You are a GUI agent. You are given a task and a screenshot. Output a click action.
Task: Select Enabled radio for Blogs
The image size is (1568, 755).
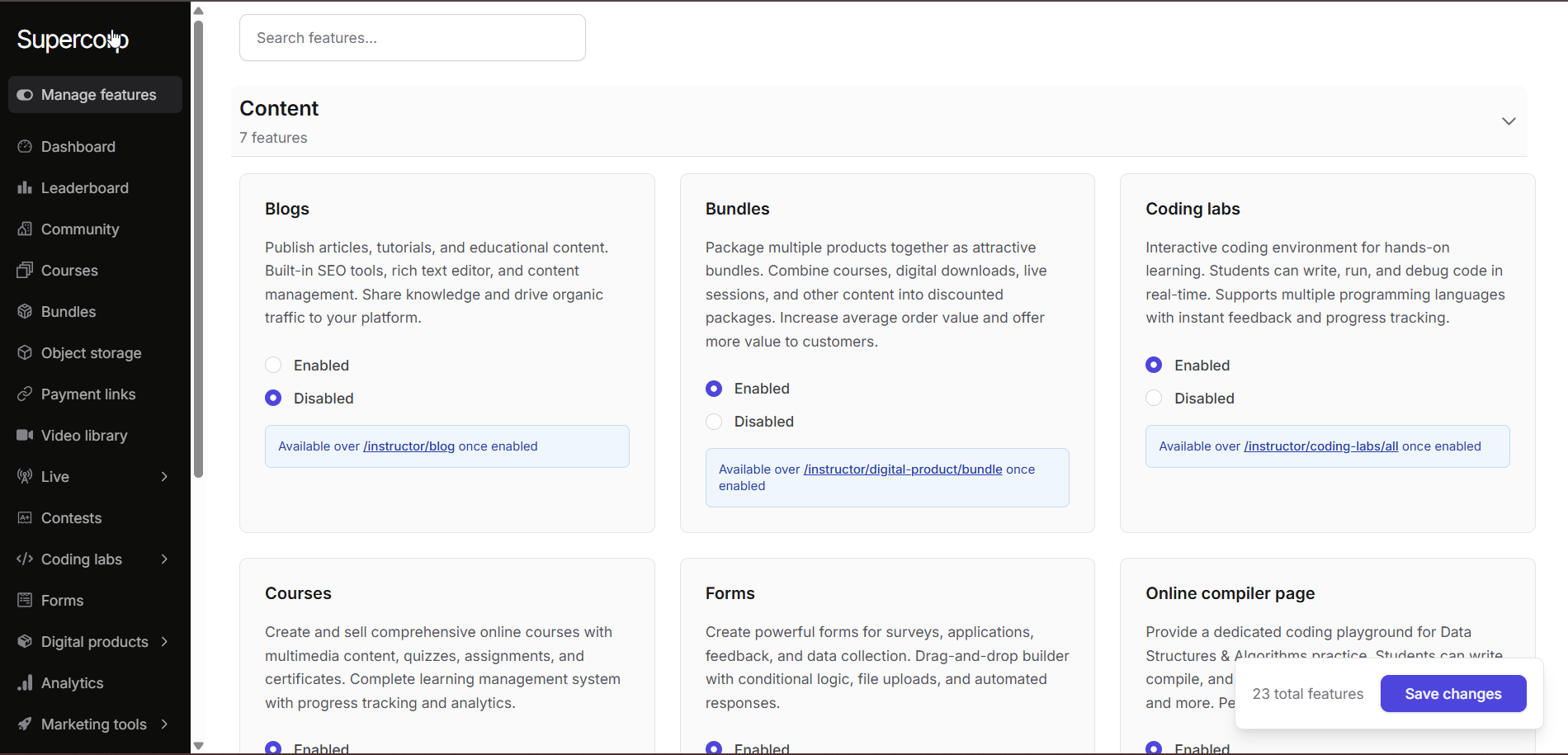coord(273,366)
